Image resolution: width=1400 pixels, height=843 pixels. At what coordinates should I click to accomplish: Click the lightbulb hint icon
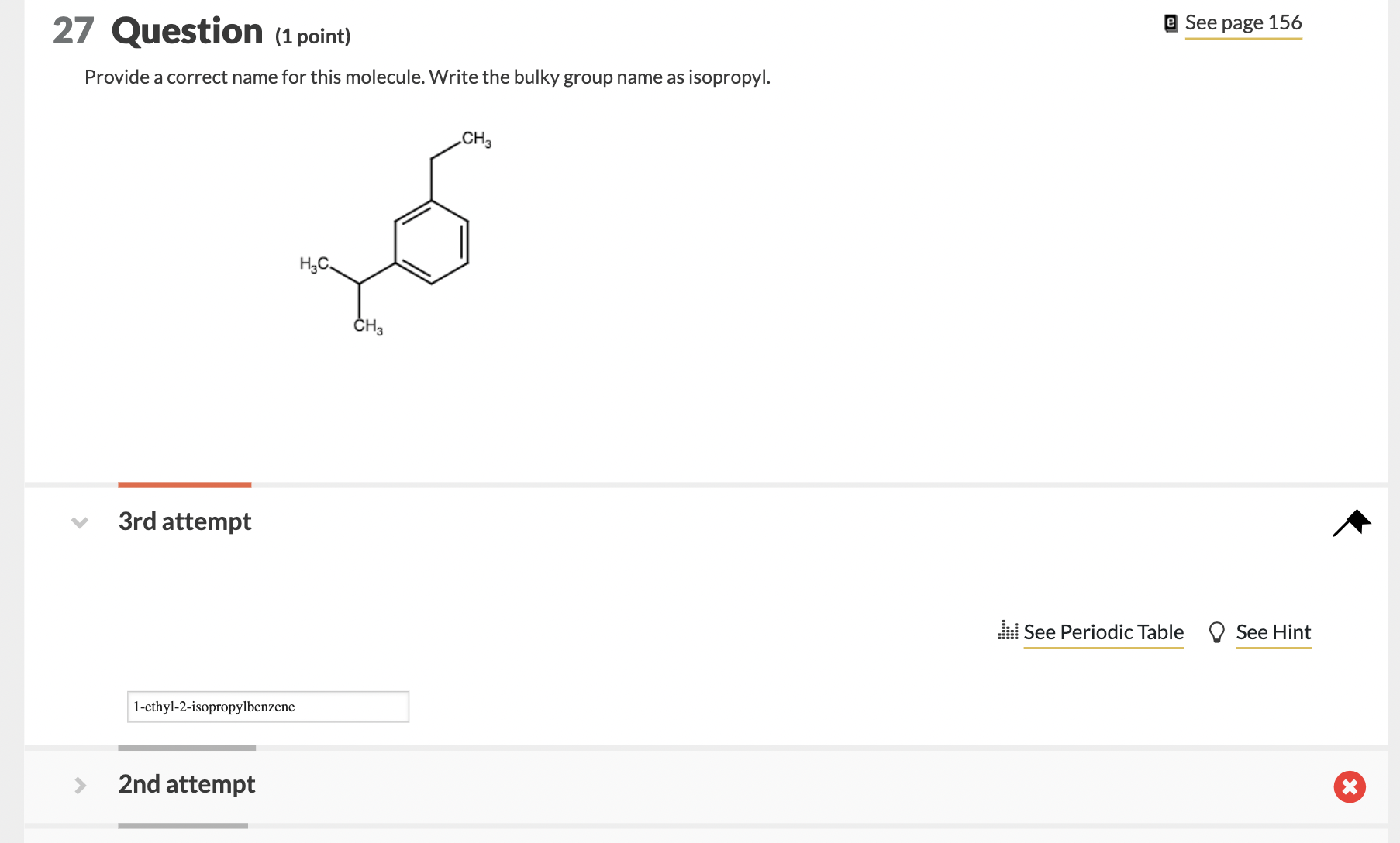1216,631
